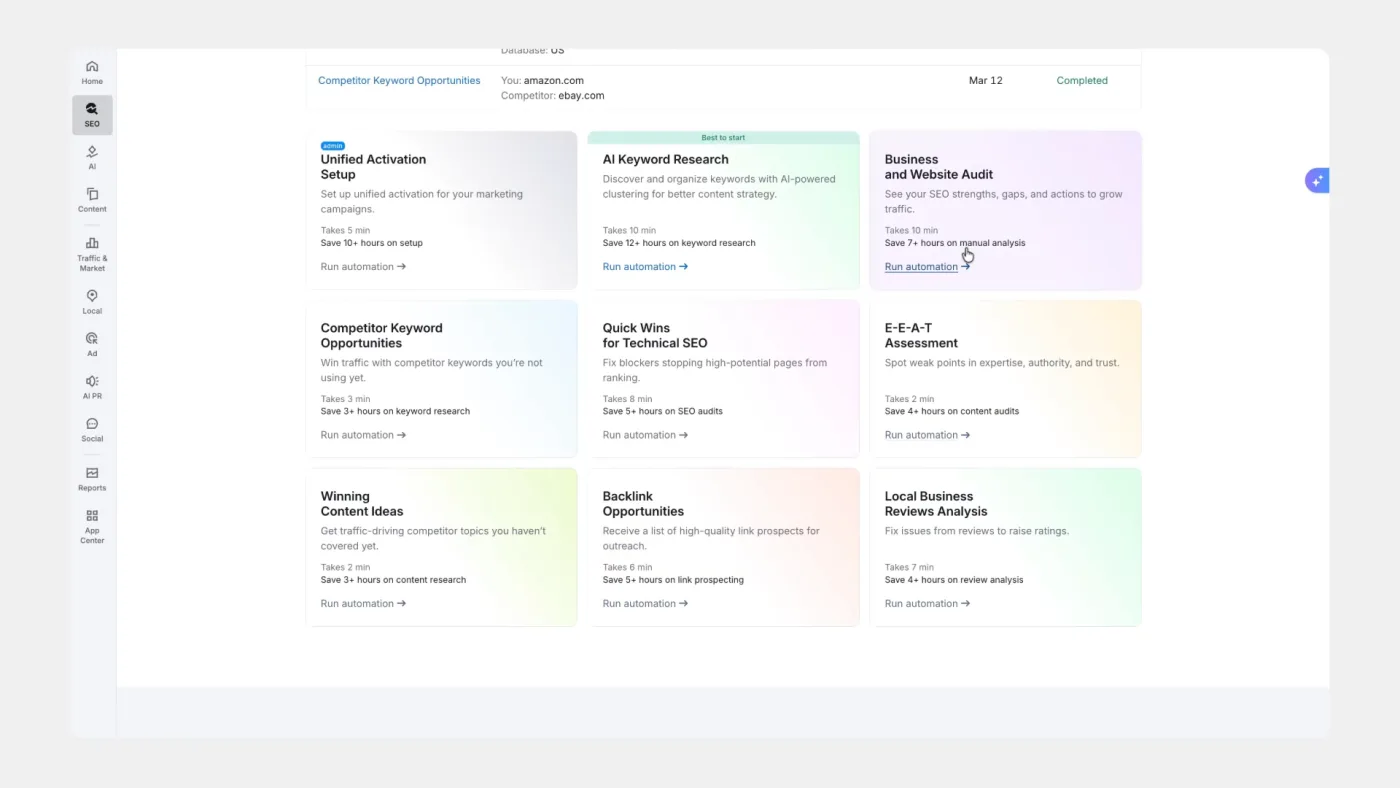This screenshot has height=788, width=1400.
Task: Open the Ad sidebar icon
Action: click(92, 344)
